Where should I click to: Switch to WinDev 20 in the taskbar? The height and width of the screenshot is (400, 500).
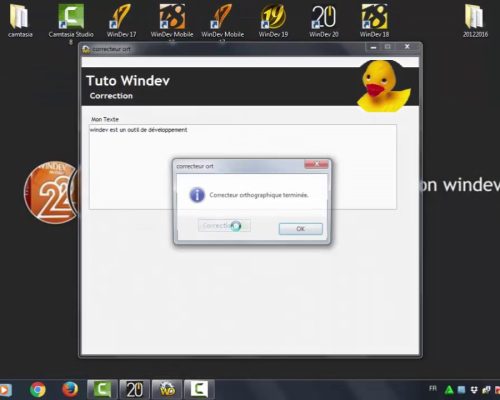click(135, 389)
